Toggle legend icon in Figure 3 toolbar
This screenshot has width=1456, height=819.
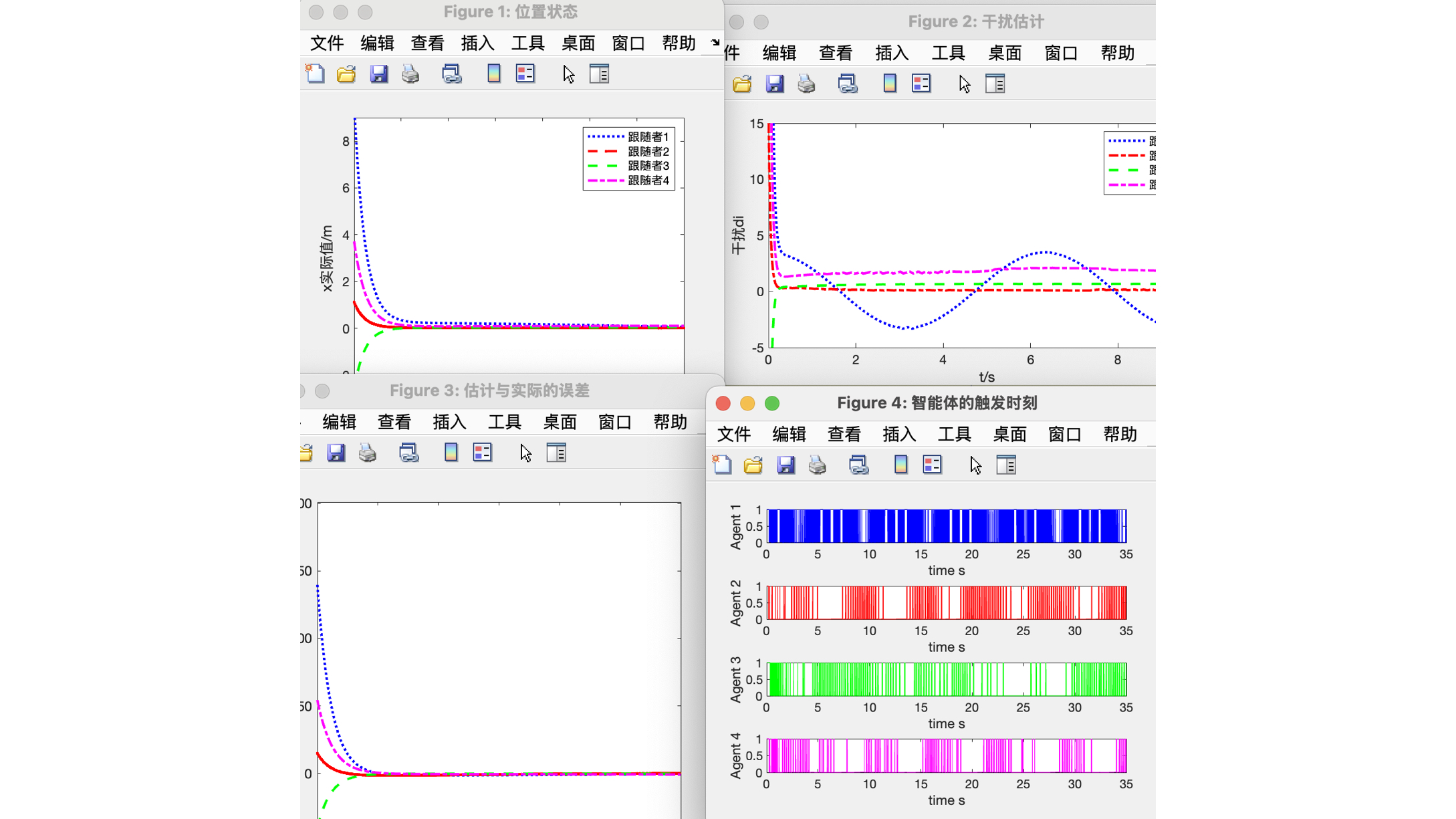483,453
